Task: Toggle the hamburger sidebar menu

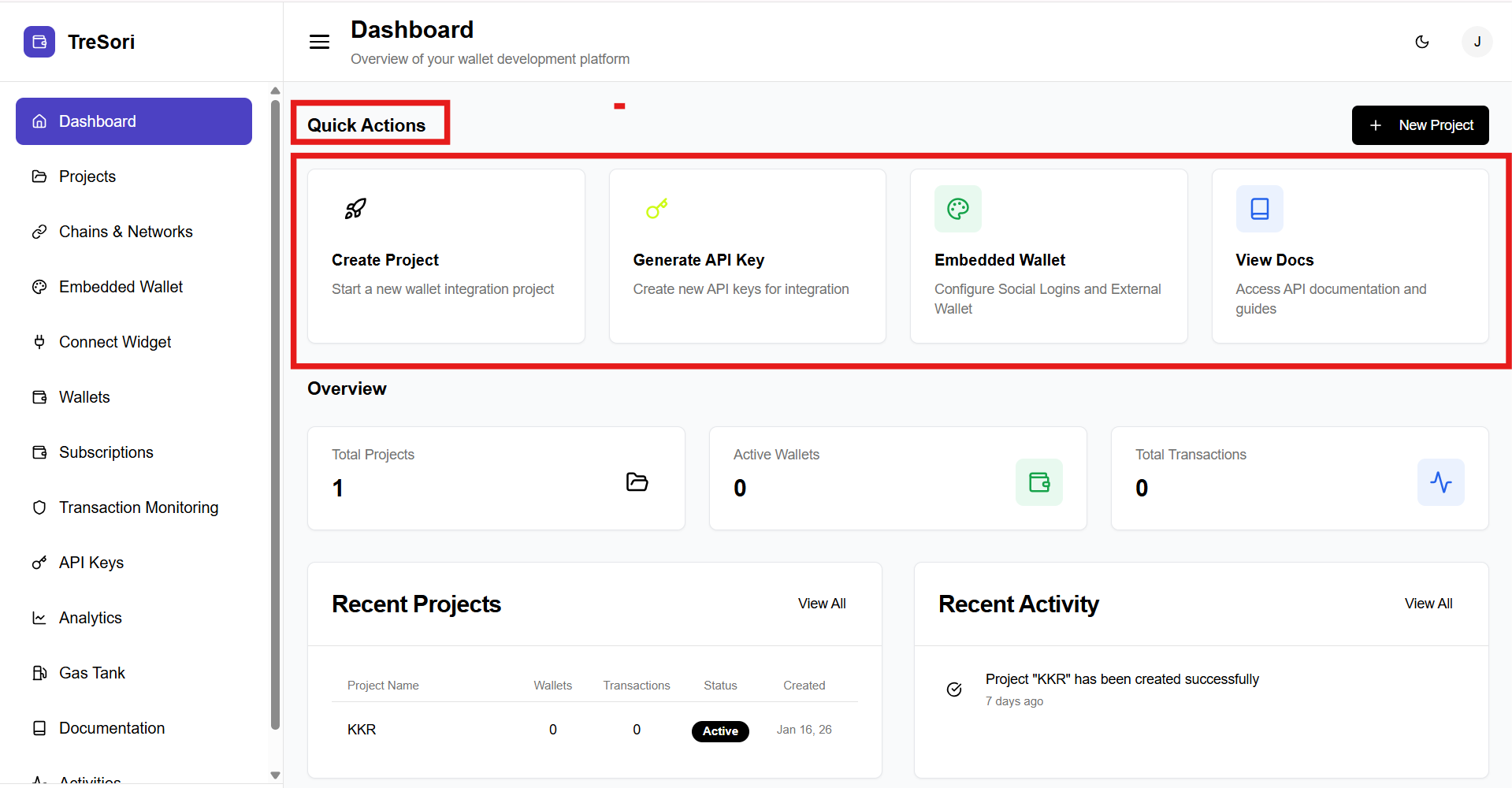Action: [x=319, y=42]
